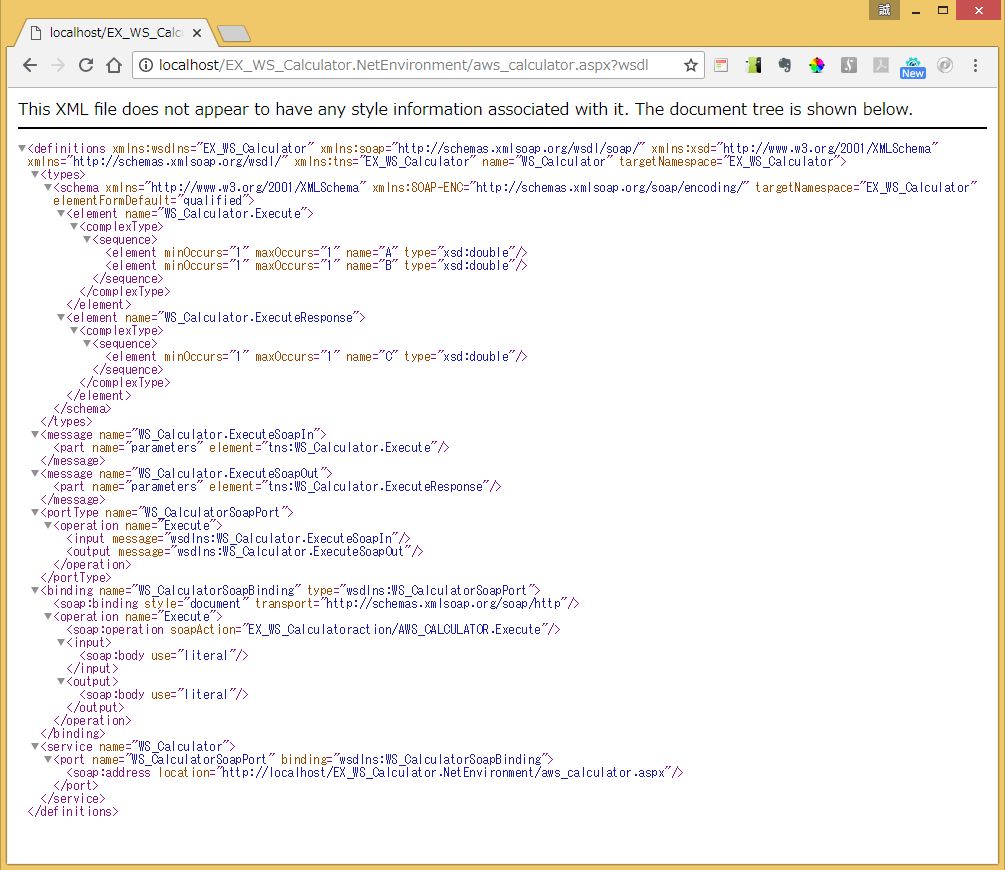Open the extension with the New badge
This screenshot has height=870, width=1005.
[913, 67]
